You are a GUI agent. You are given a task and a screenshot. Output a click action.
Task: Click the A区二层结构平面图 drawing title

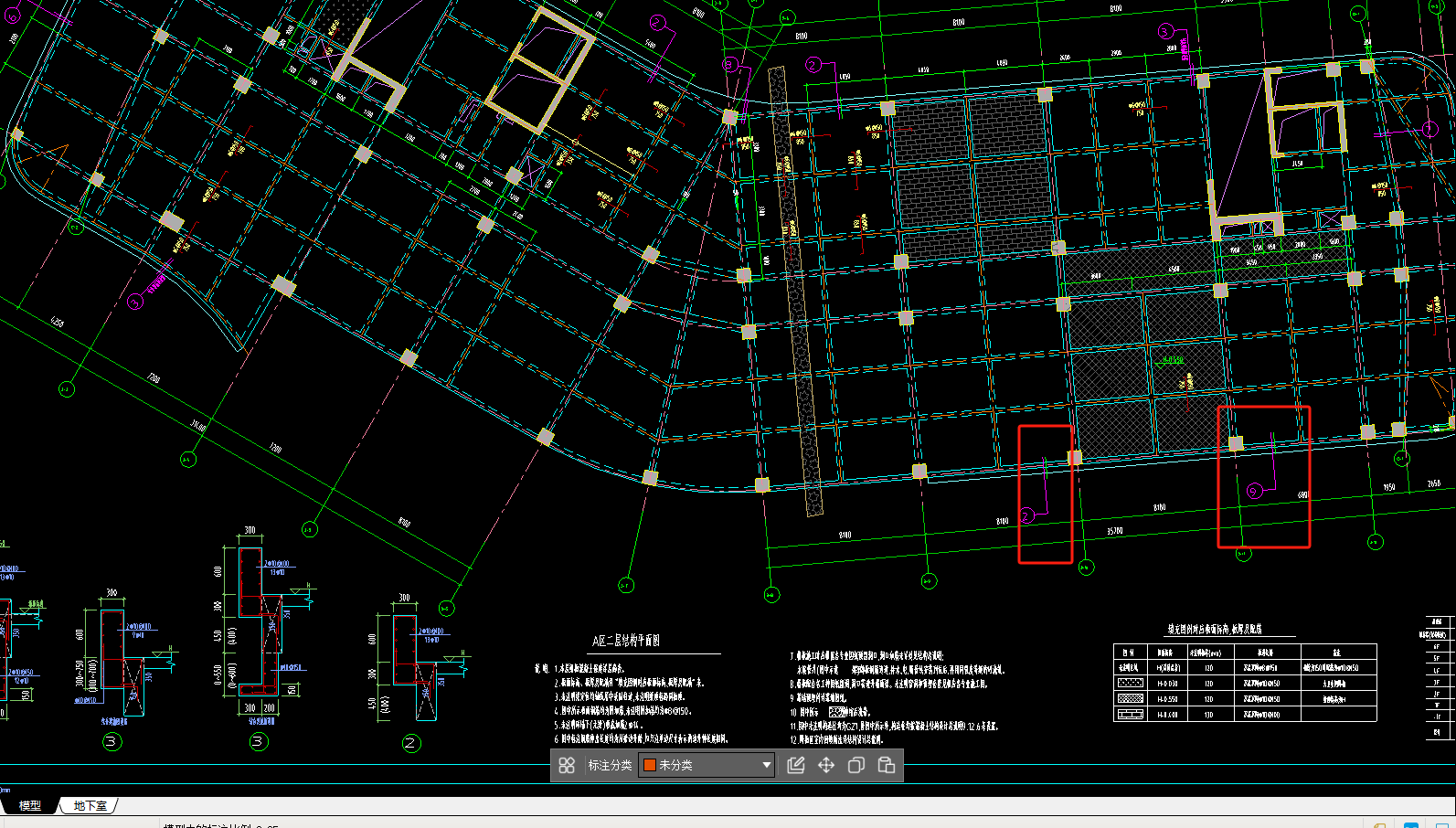point(626,641)
